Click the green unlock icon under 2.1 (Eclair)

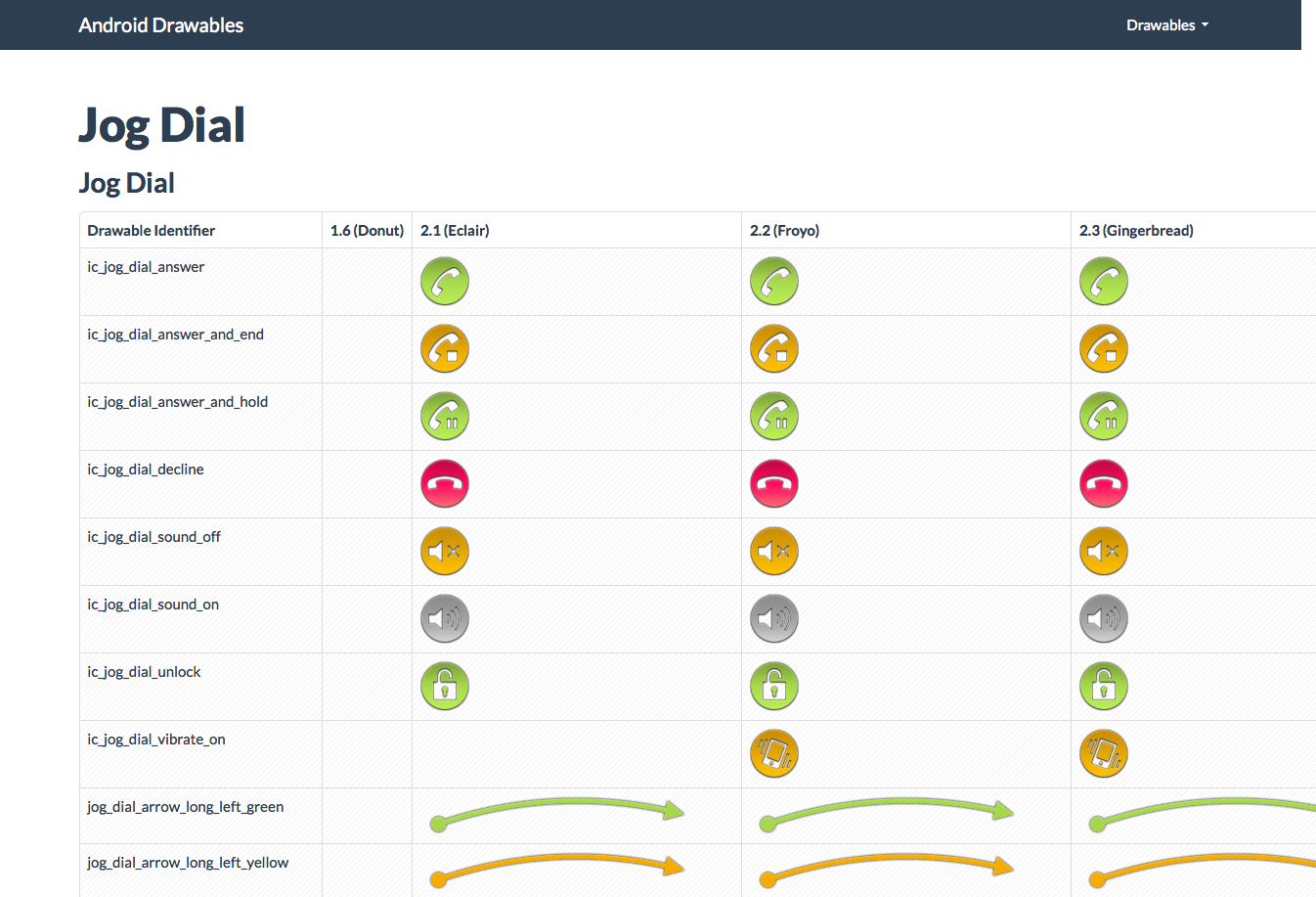coord(445,687)
